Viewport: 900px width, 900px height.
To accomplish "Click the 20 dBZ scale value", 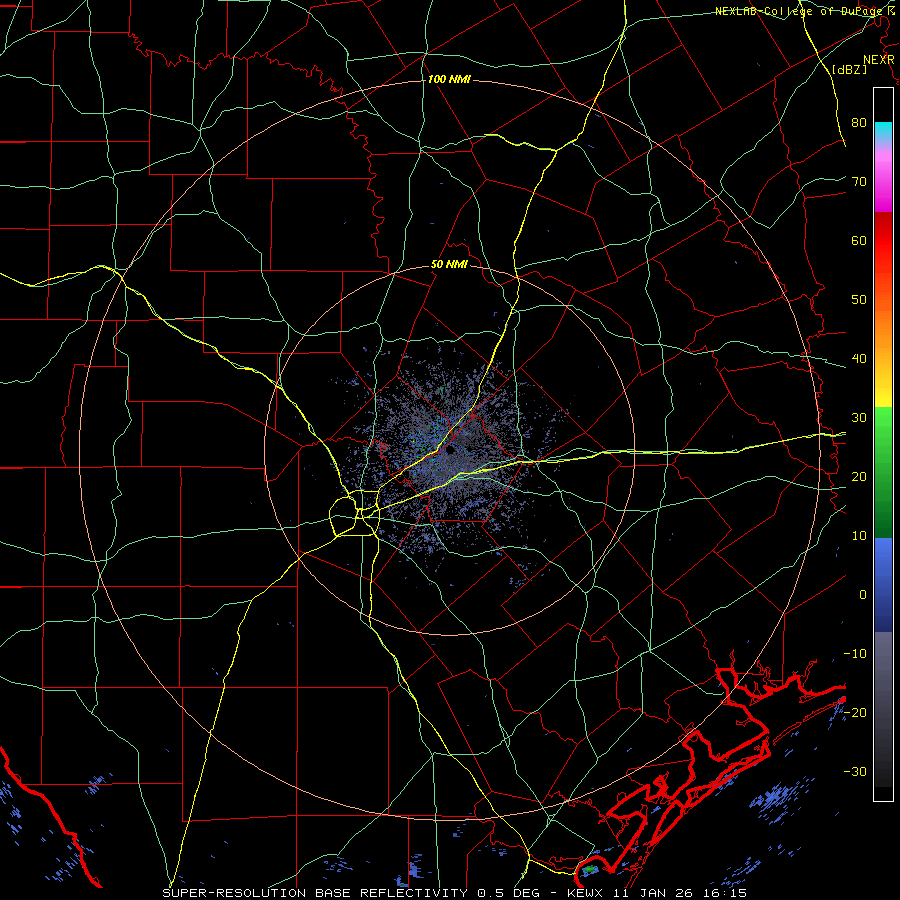I will [859, 476].
